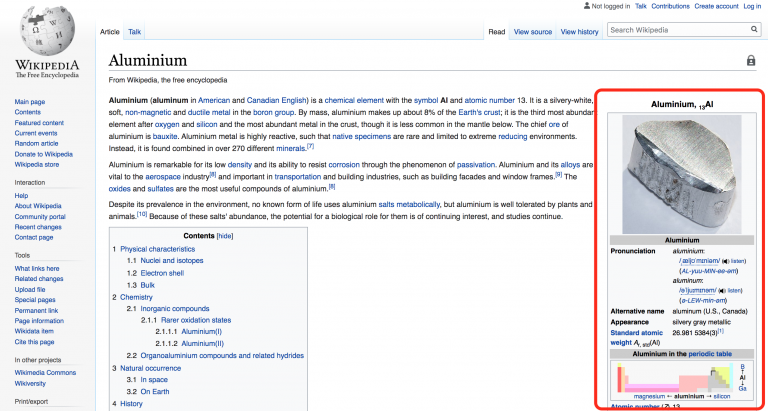Click the not-logged-in user icon

[x=587, y=6]
